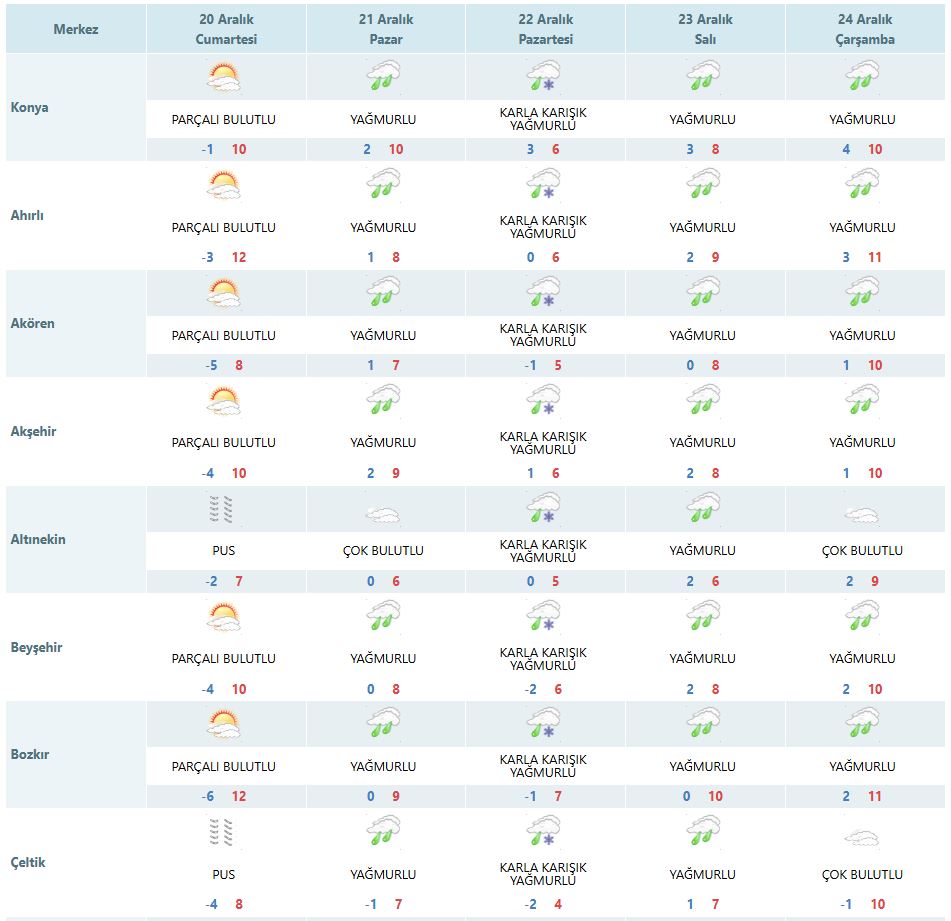Click Konya's partly cloudy icon for 20 Aralık
Screen dimensions: 951x921
(x=224, y=77)
